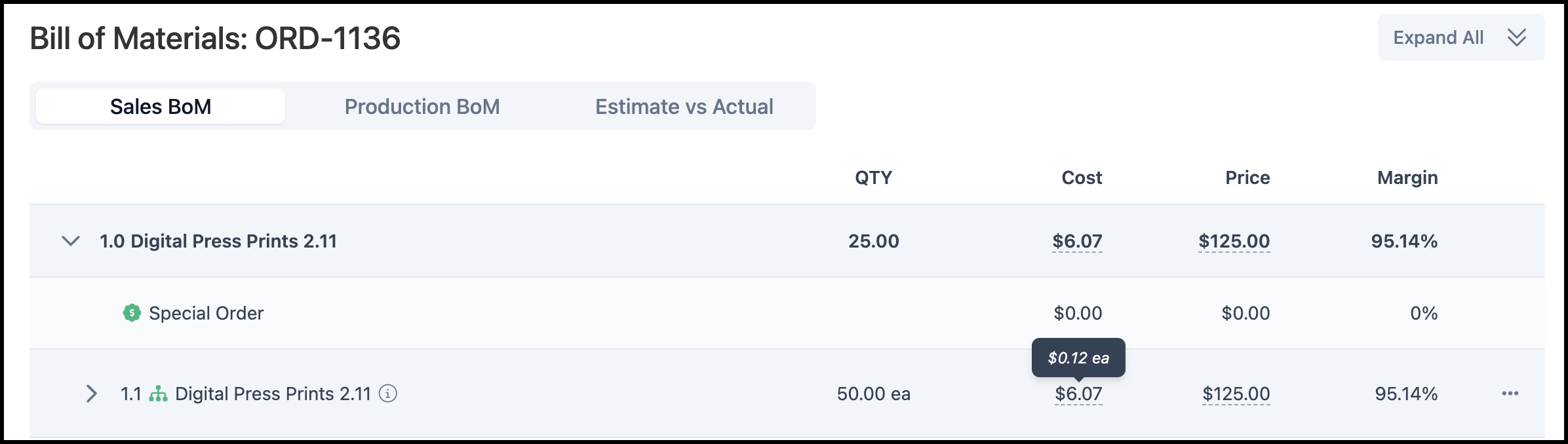1568x444 pixels.
Task: Click the $0.12 ea tooltip
Action: (1078, 358)
